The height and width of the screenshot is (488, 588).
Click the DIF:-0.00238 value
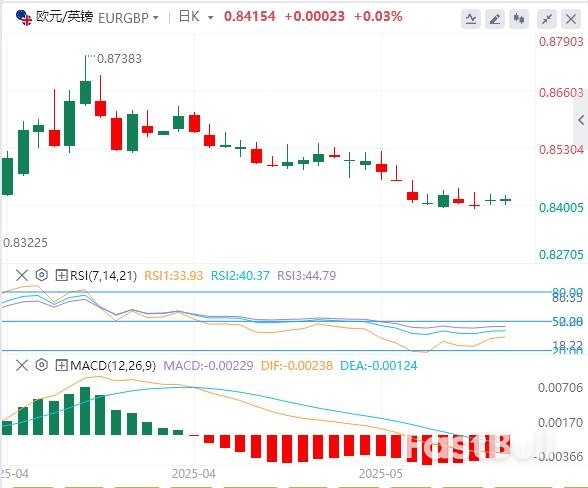(x=297, y=365)
